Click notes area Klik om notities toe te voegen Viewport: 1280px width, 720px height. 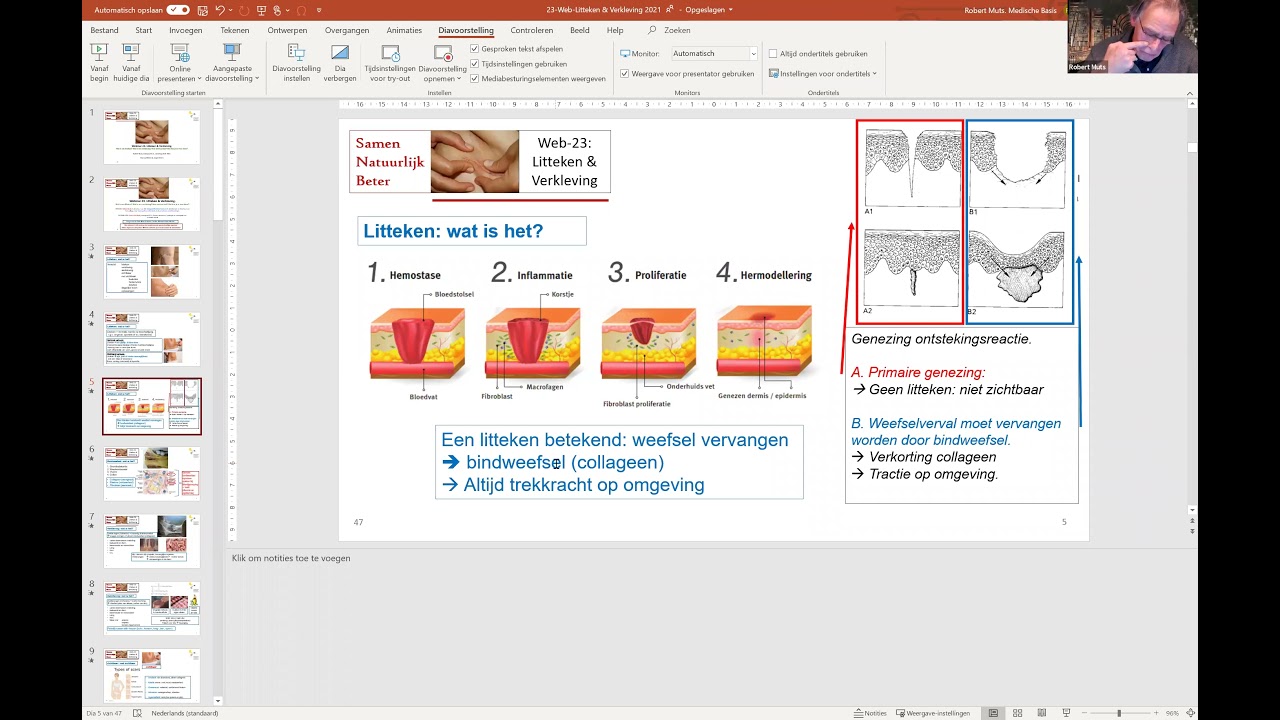pos(291,558)
